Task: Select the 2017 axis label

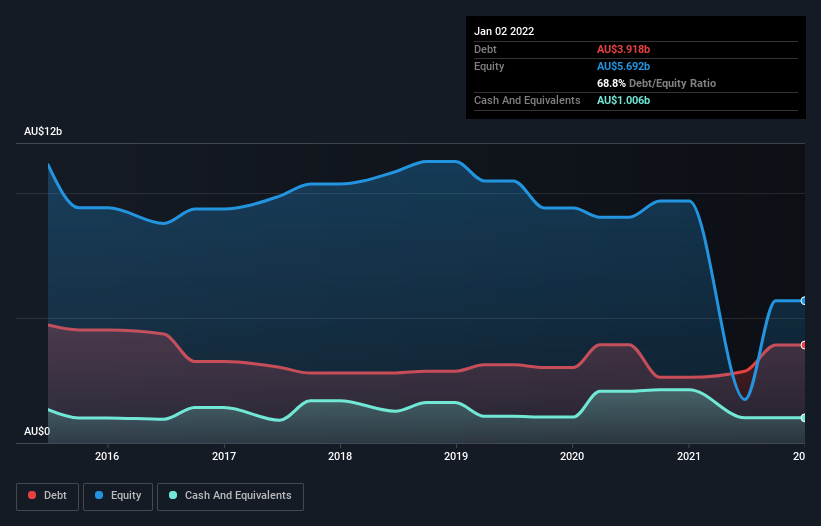Action: point(224,456)
